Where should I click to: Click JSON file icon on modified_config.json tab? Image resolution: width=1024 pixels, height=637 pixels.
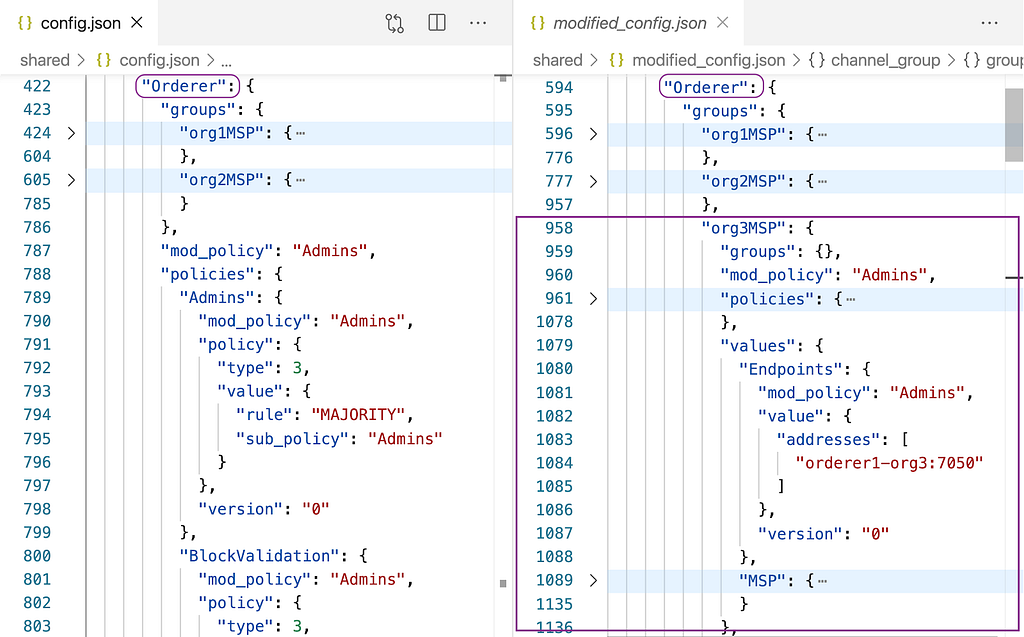[x=537, y=23]
